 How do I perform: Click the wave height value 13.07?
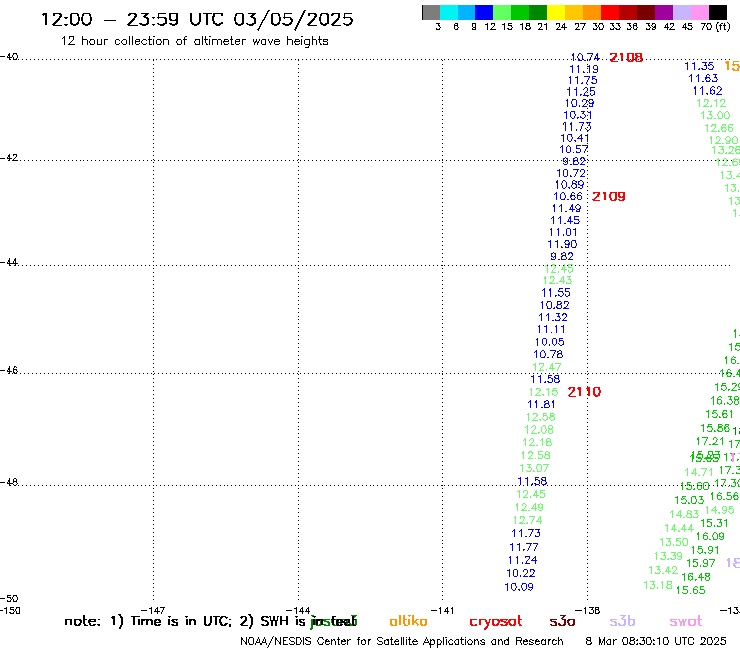[x=534, y=468]
